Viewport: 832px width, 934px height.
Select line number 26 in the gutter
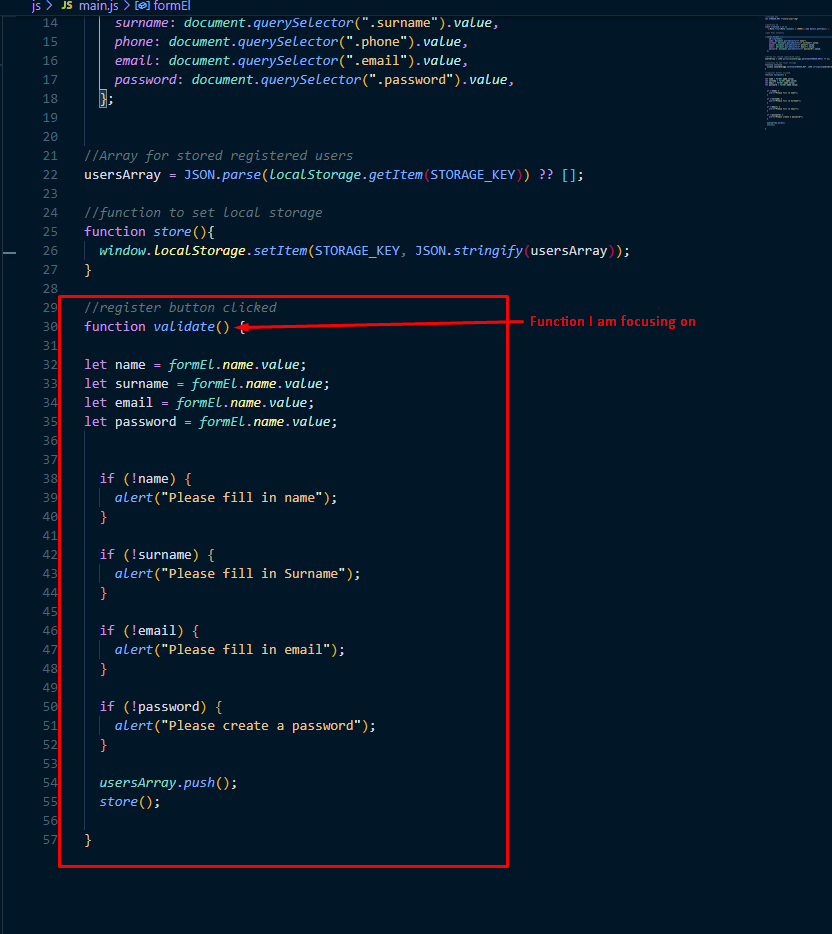pos(50,251)
